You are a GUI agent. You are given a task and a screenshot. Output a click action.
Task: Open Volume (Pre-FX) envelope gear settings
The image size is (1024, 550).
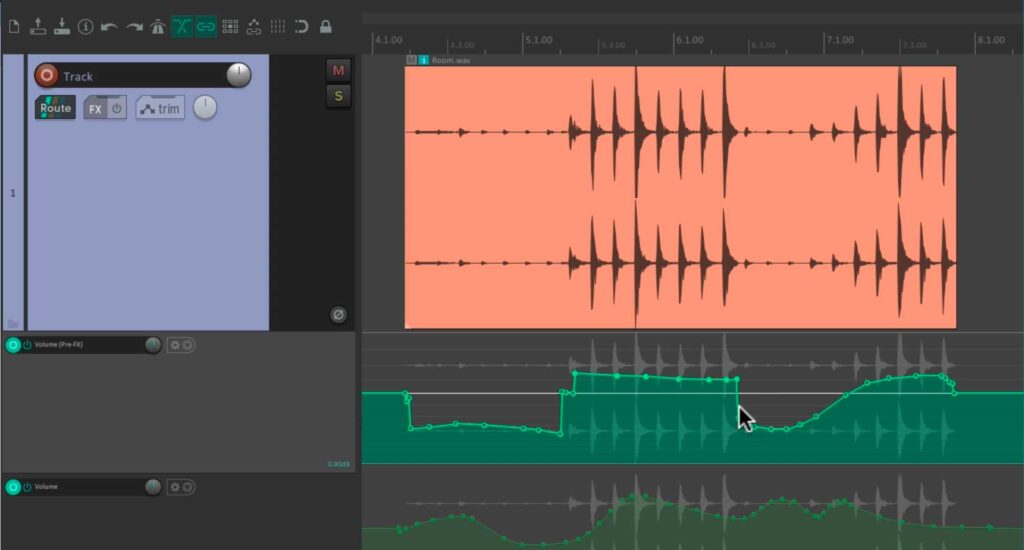point(174,345)
